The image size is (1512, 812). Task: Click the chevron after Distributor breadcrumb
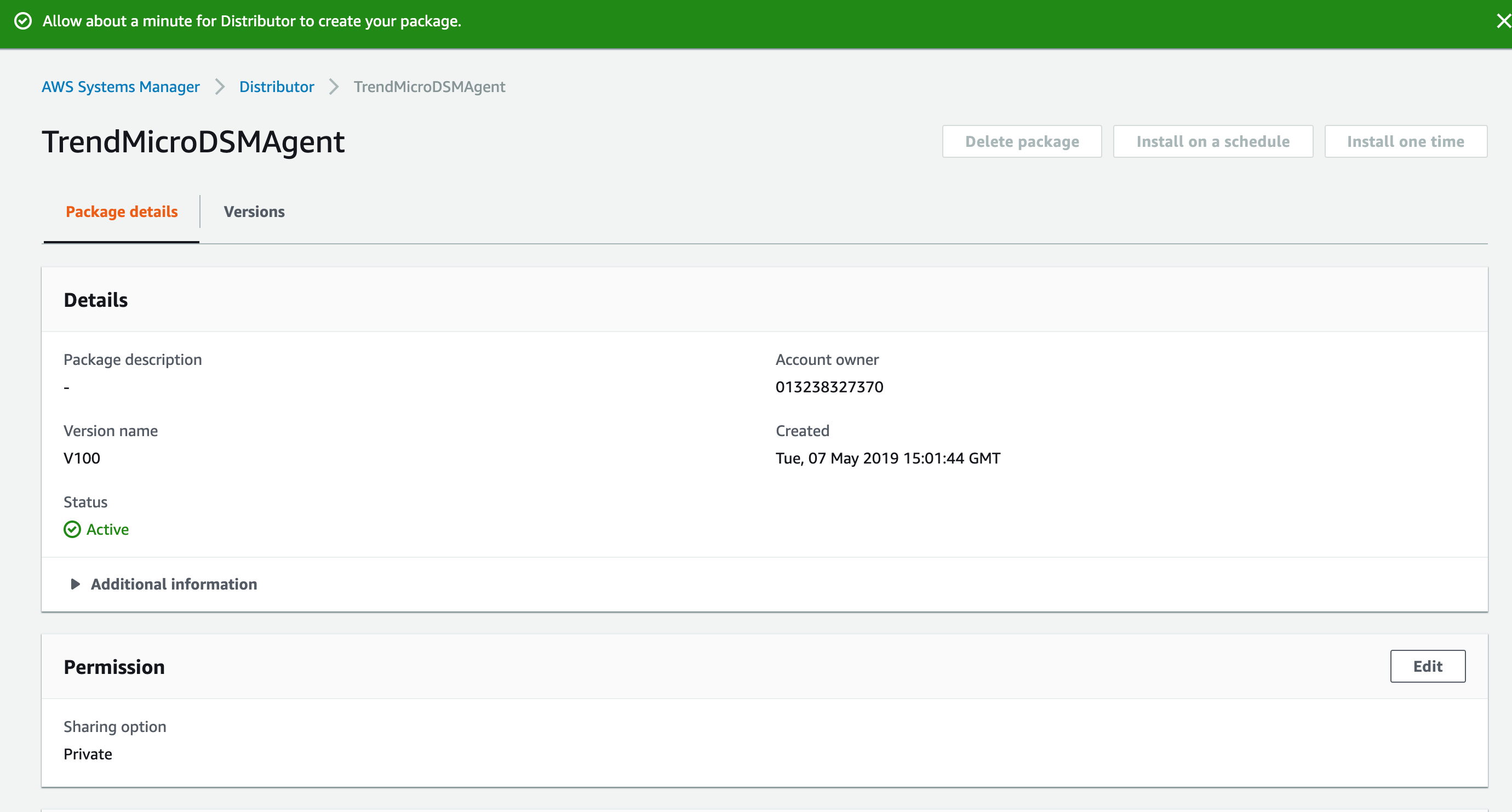click(x=334, y=87)
